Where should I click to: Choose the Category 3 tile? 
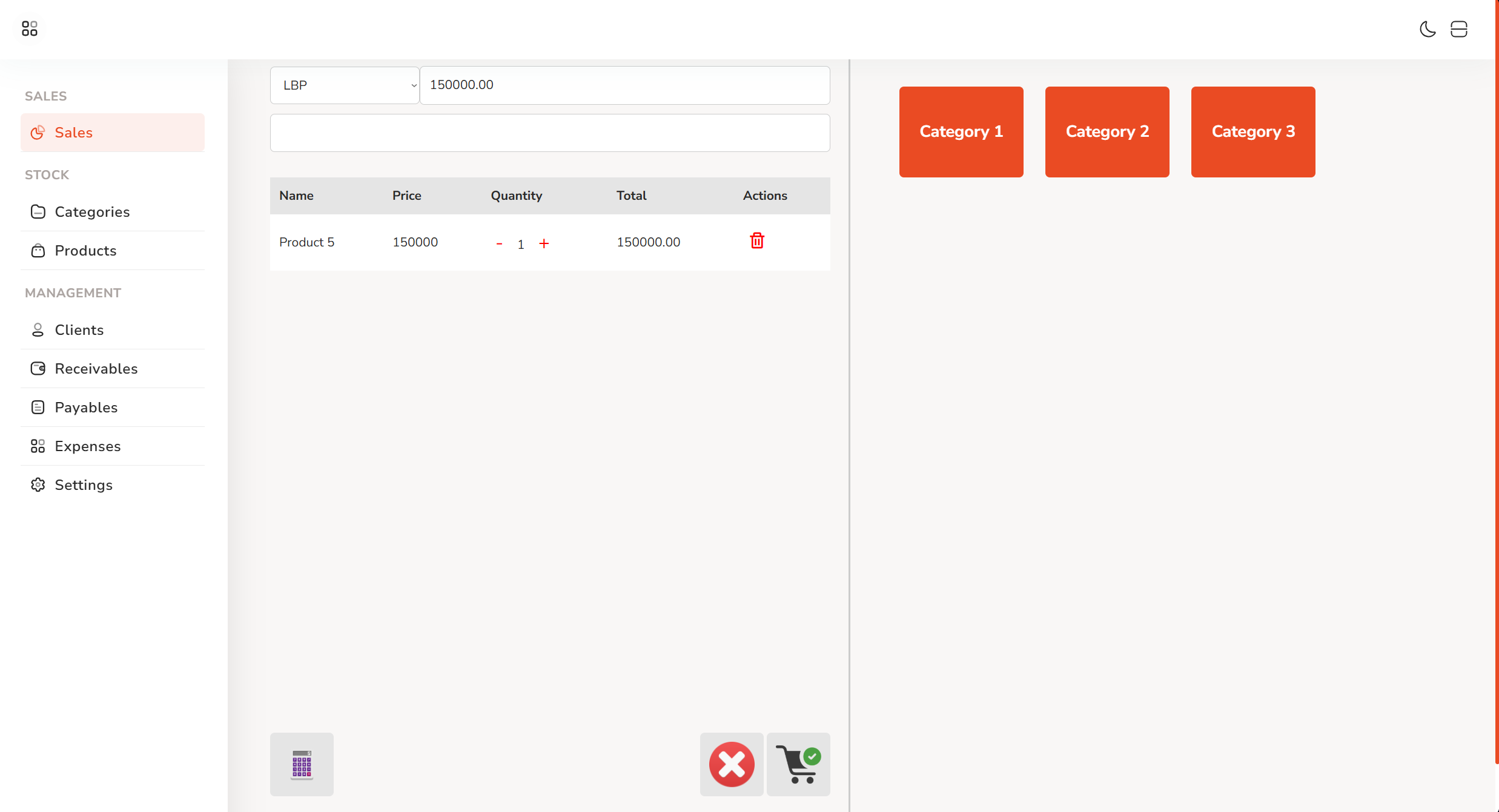1253,132
